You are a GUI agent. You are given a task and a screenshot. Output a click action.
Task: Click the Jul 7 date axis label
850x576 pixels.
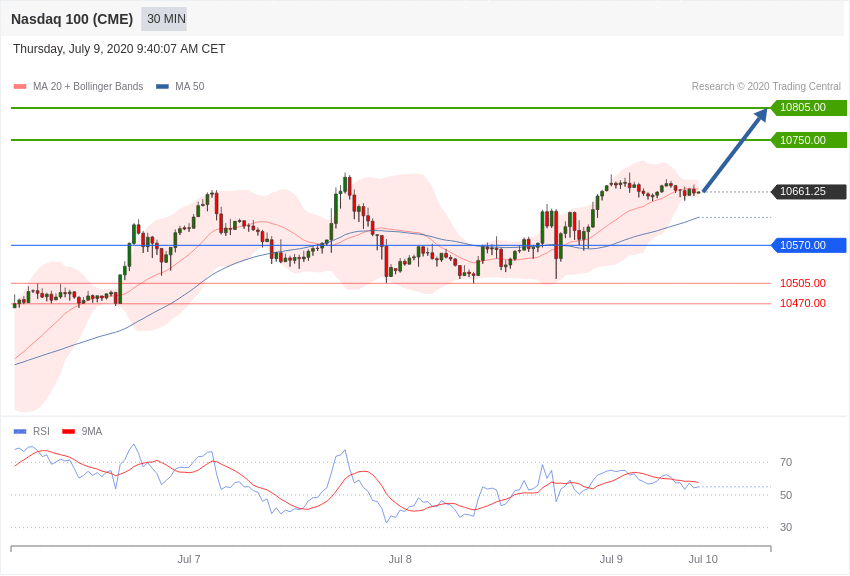(189, 559)
